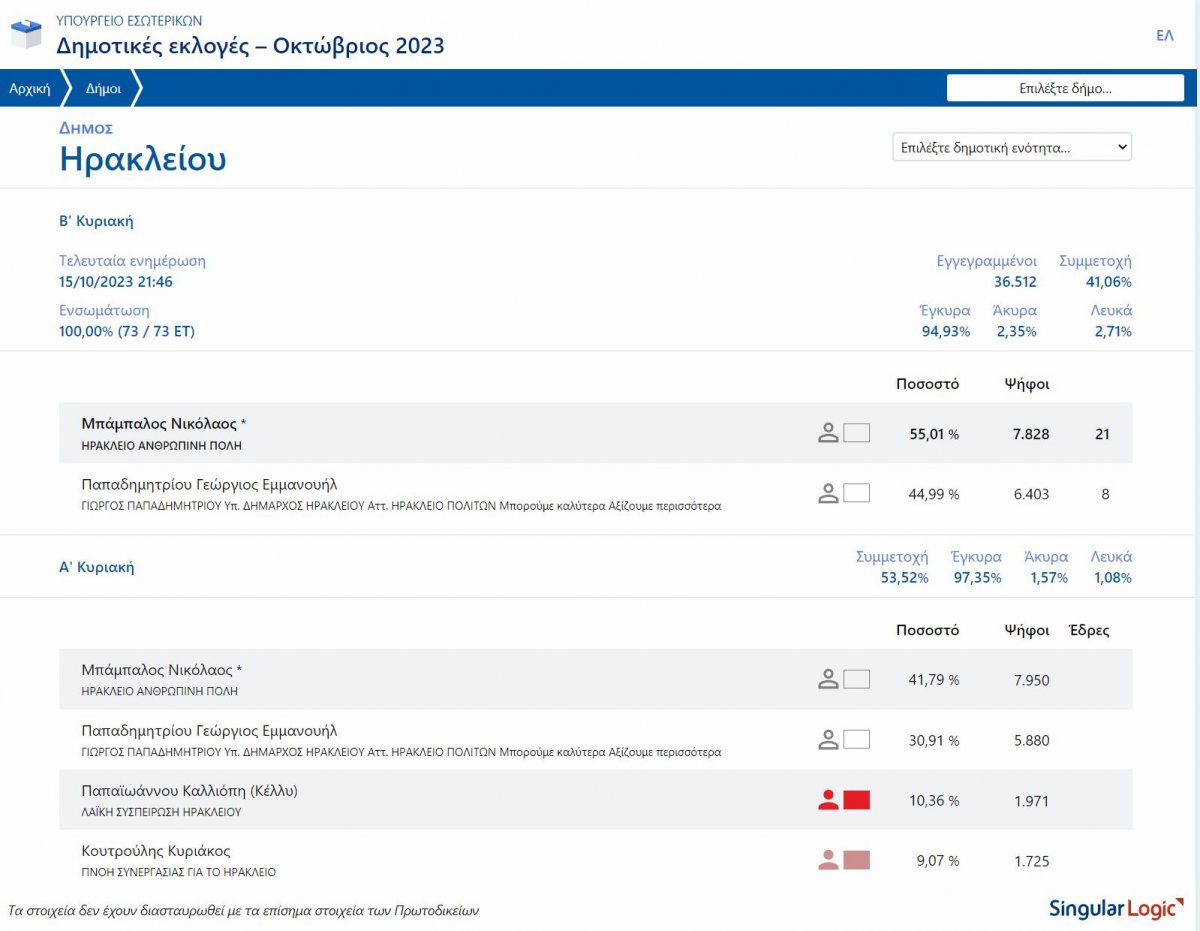Open Δήμοι in breadcrumb navigation
Screen dimensions: 1200x931
103,88
